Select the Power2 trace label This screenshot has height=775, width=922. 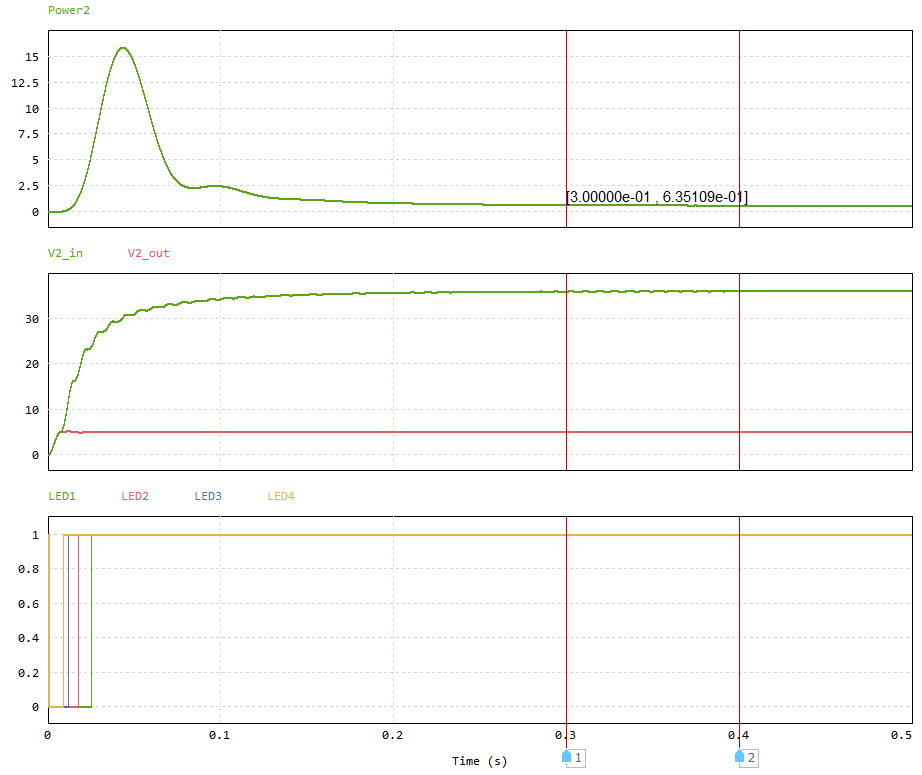pos(66,10)
